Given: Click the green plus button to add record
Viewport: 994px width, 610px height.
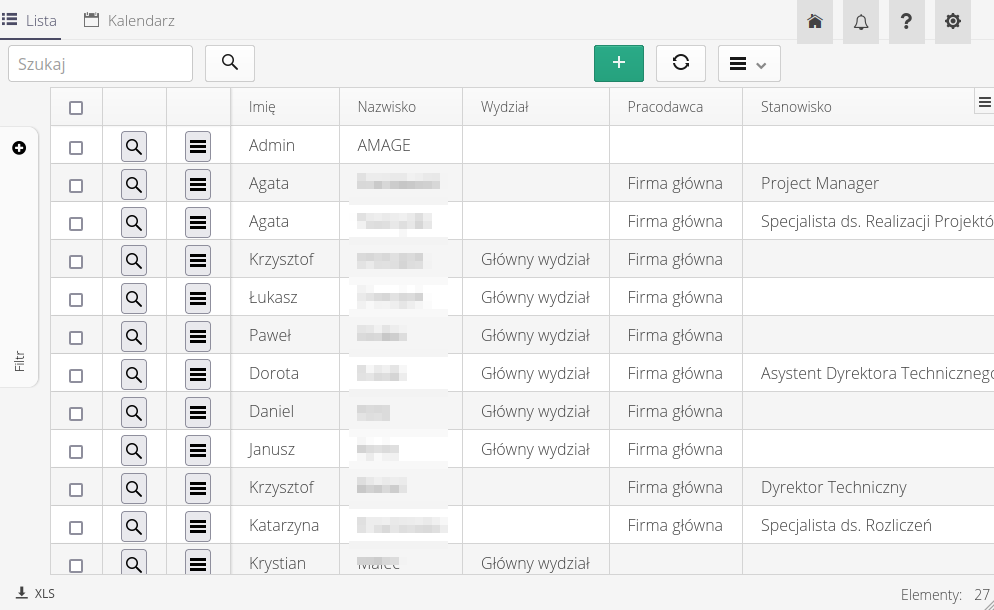Looking at the screenshot, I should coord(619,63).
